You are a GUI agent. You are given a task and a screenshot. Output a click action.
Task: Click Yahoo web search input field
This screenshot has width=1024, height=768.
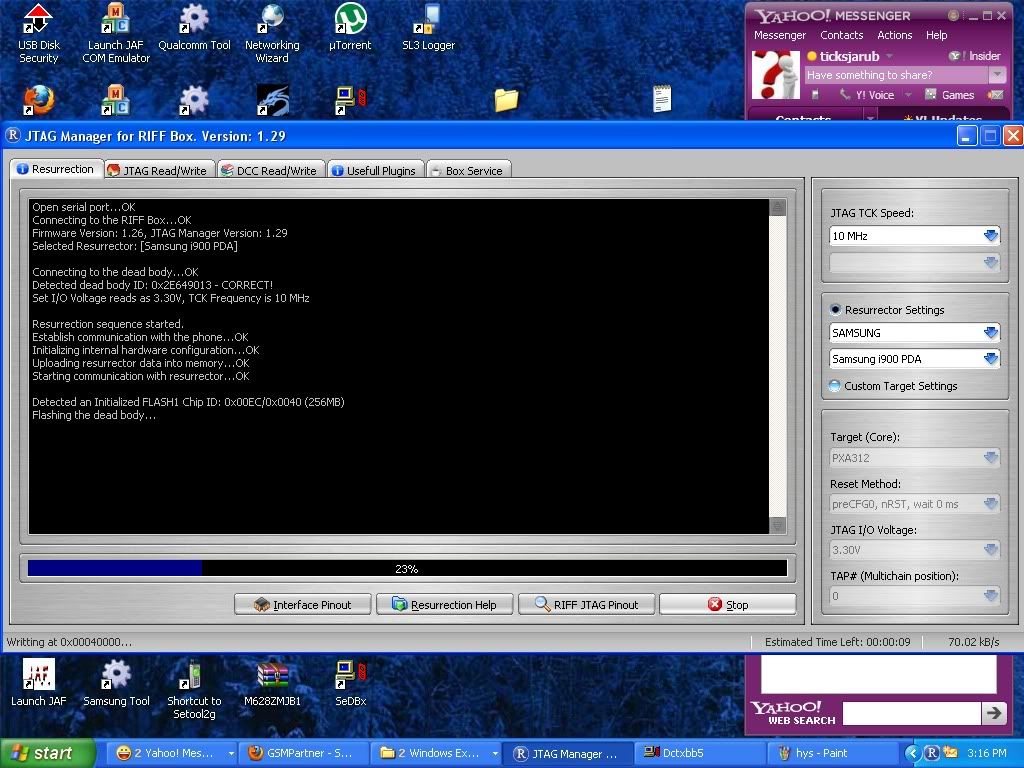[912, 713]
